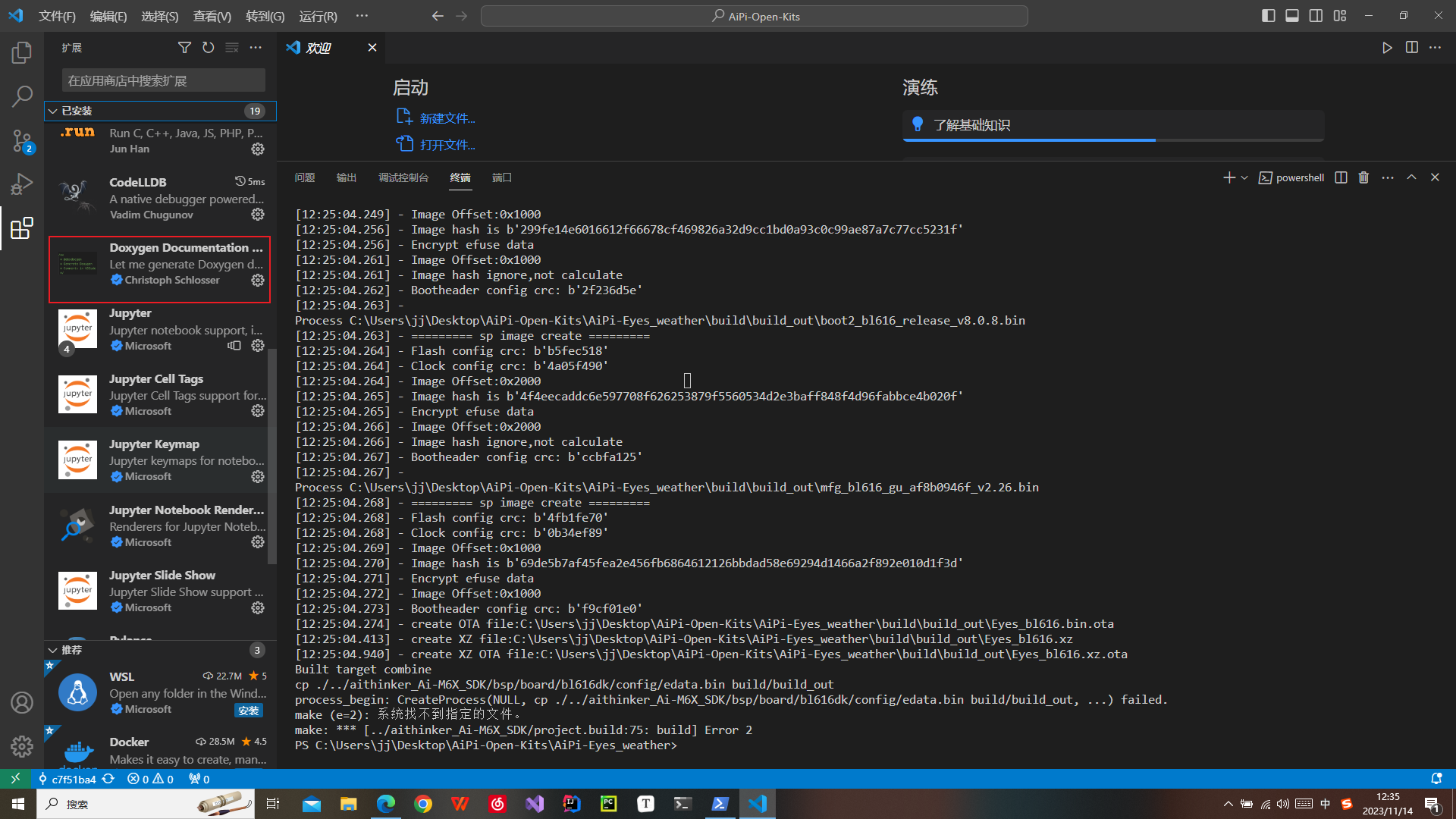This screenshot has width=1456, height=819.
Task: Open the Run and Debug view
Action: click(22, 184)
